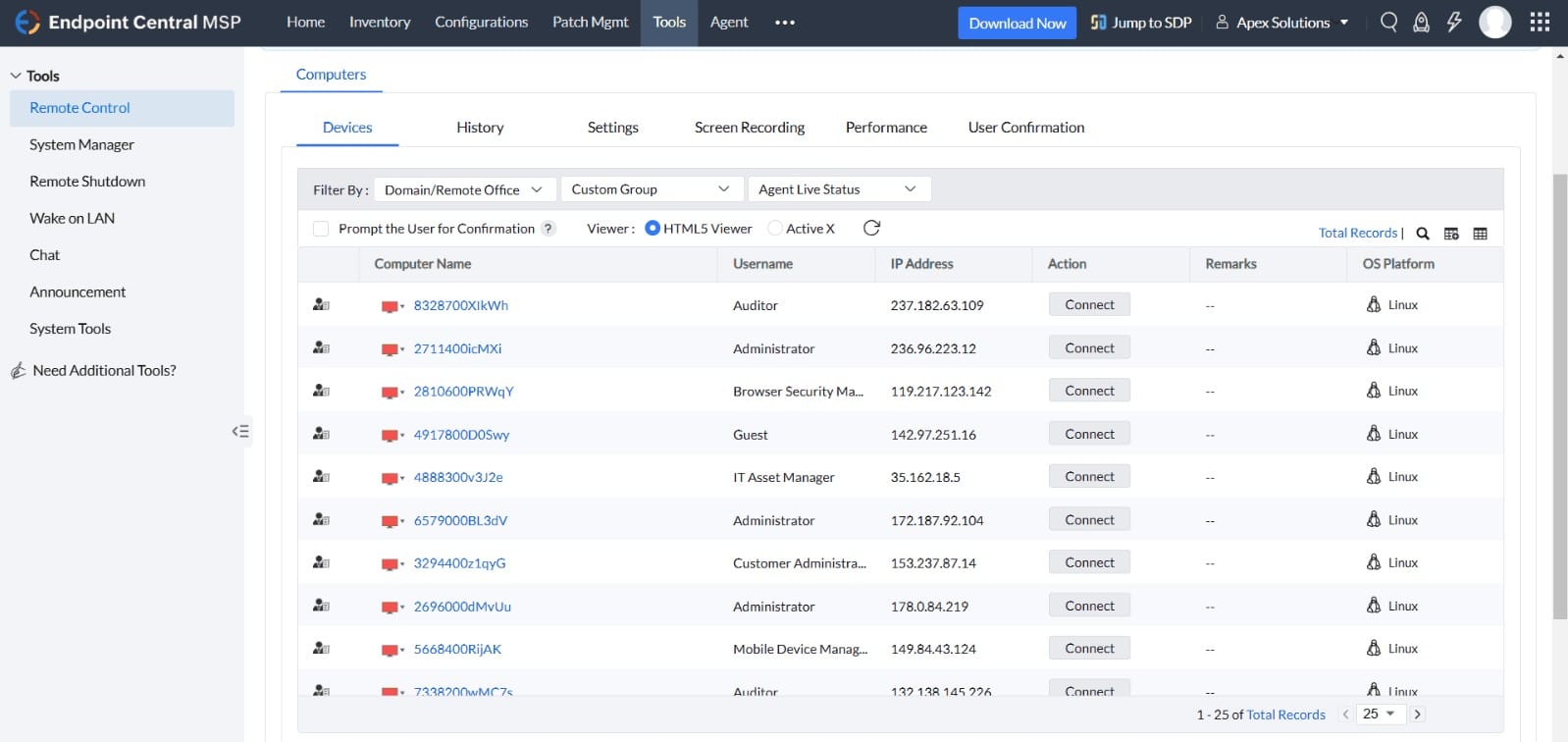The width and height of the screenshot is (1568, 742).
Task: Open the Patch Mgmt menu
Action: [x=590, y=22]
